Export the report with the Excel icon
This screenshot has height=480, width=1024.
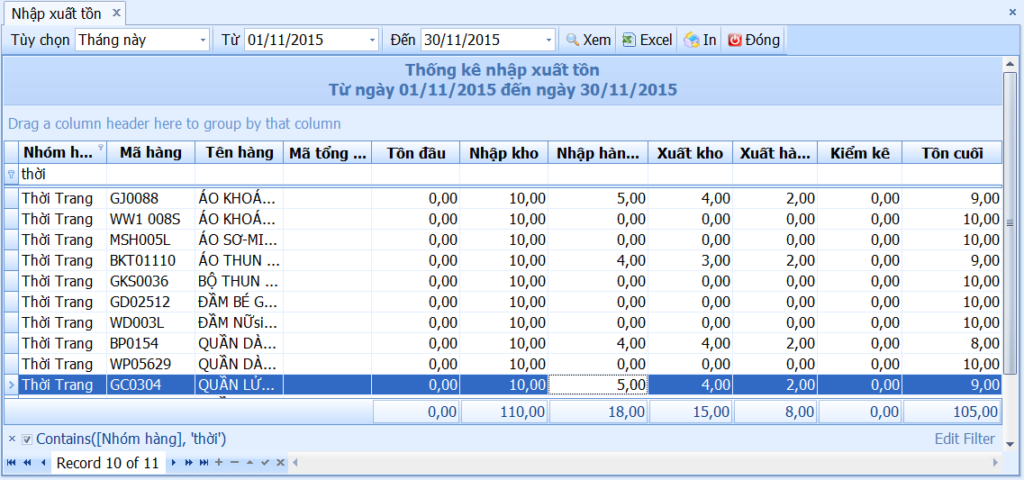point(647,40)
